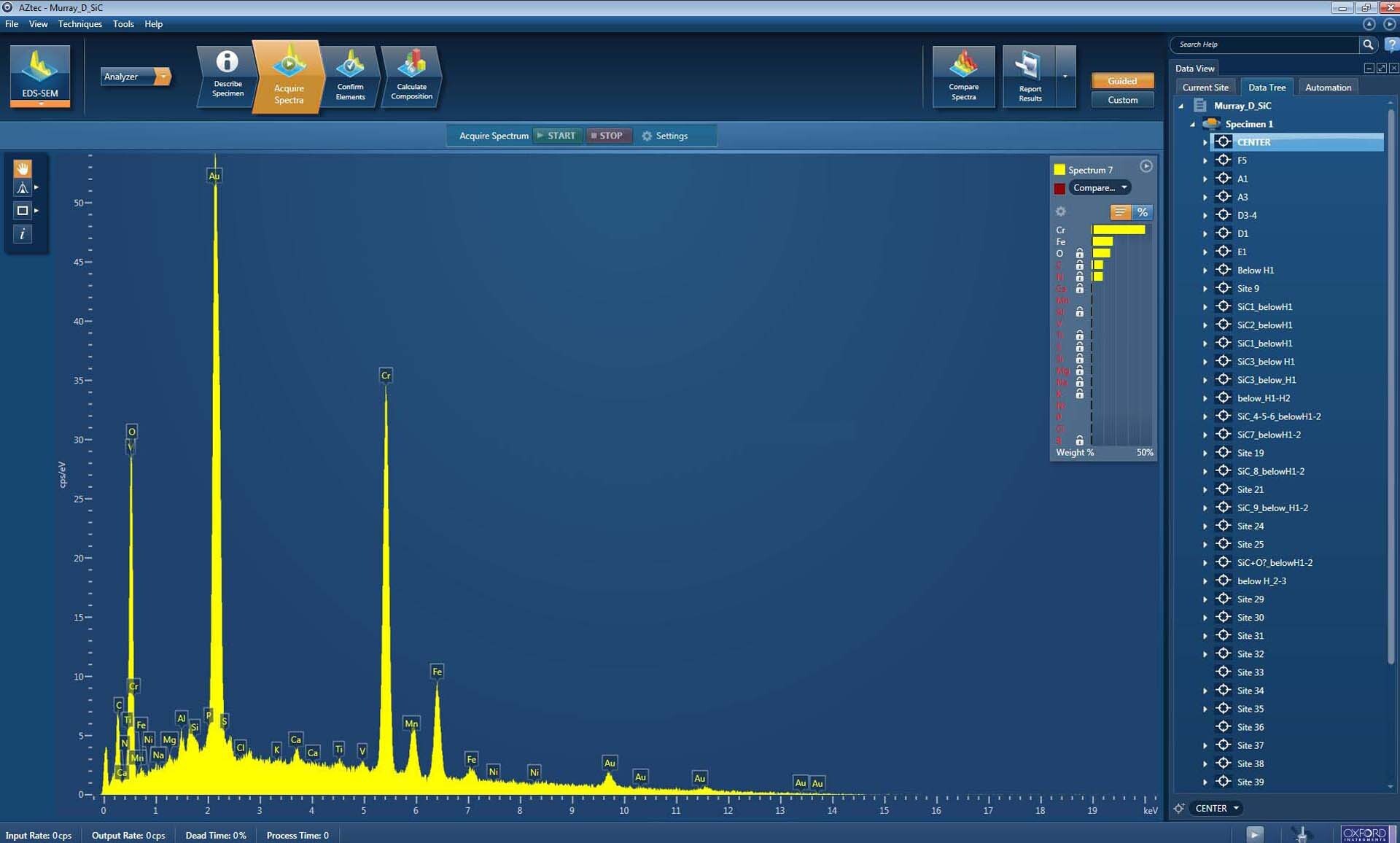This screenshot has height=843, width=1400.
Task: Select the D3-4 site in tree
Action: [x=1247, y=215]
